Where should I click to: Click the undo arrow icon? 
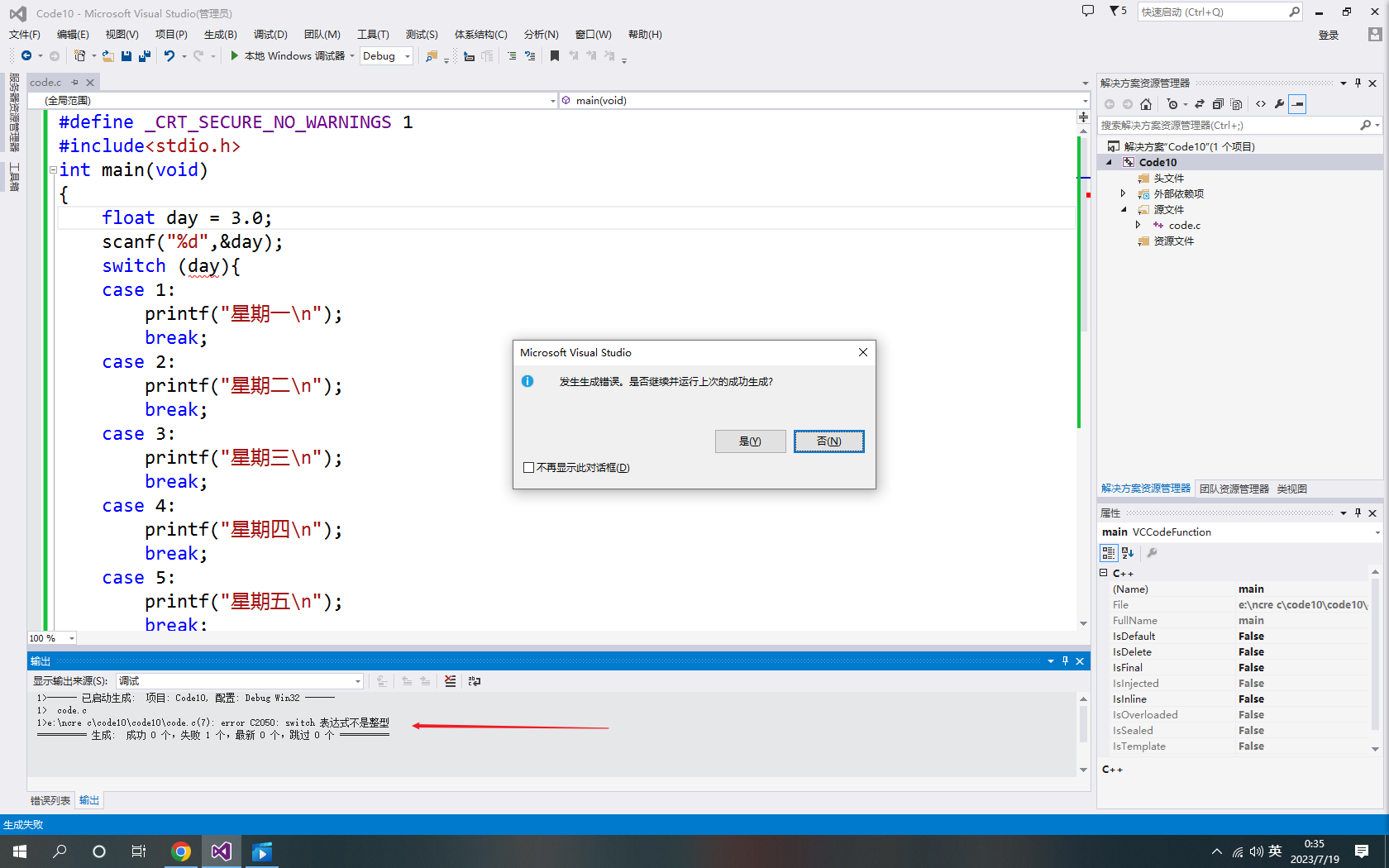tap(169, 56)
